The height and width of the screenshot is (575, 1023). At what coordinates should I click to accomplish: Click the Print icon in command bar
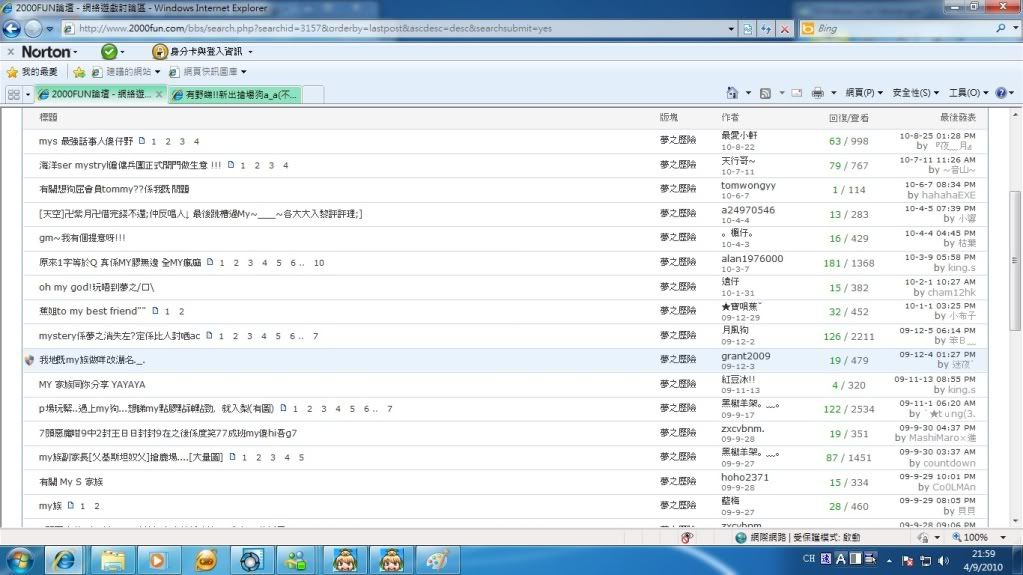pos(817,93)
